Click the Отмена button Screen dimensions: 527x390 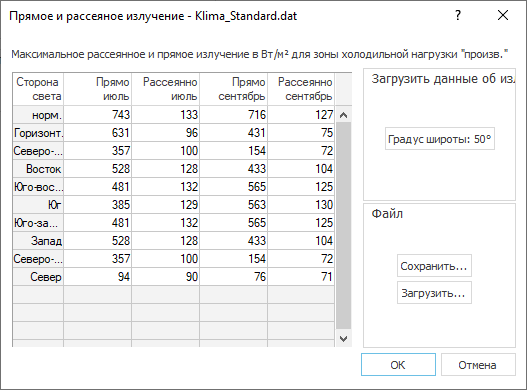pos(478,364)
